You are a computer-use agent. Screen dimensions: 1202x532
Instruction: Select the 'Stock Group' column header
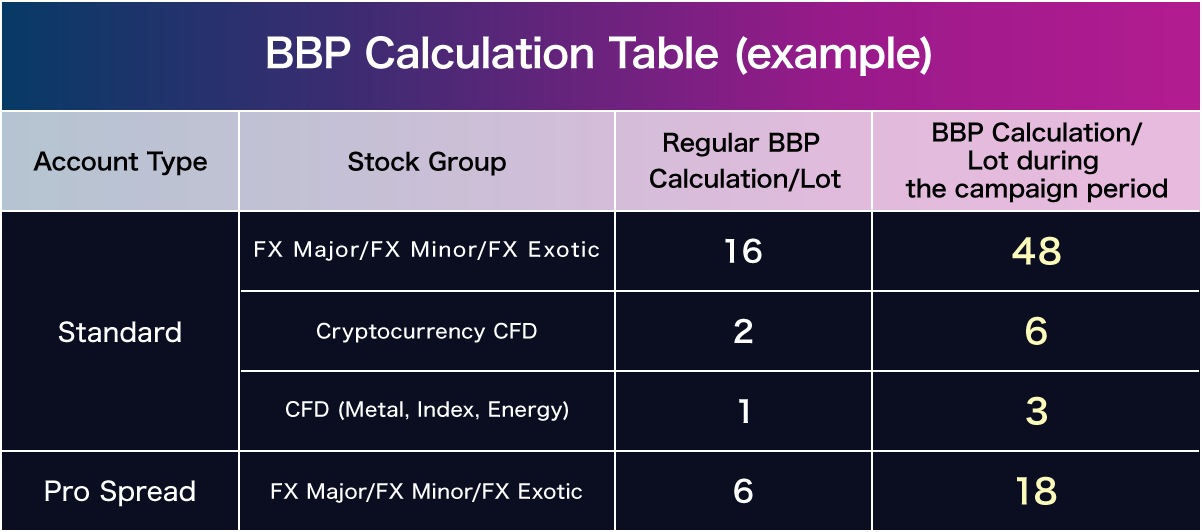pos(427,162)
